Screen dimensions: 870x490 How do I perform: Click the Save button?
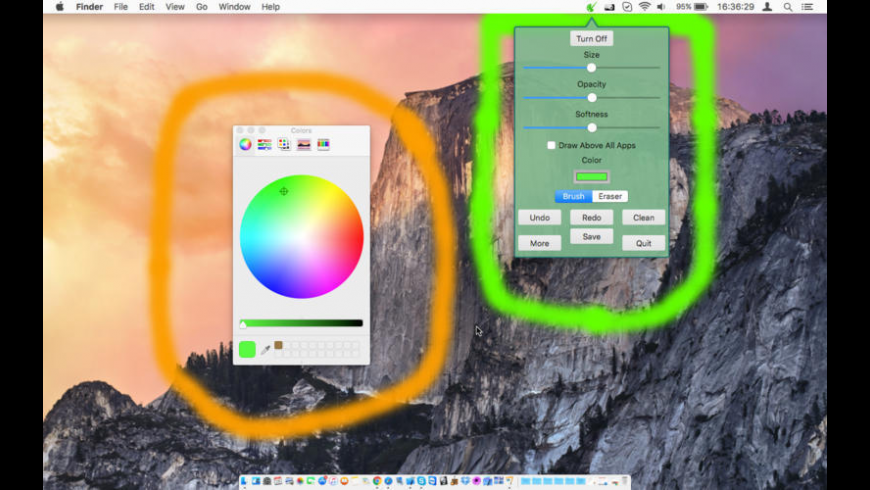[591, 236]
